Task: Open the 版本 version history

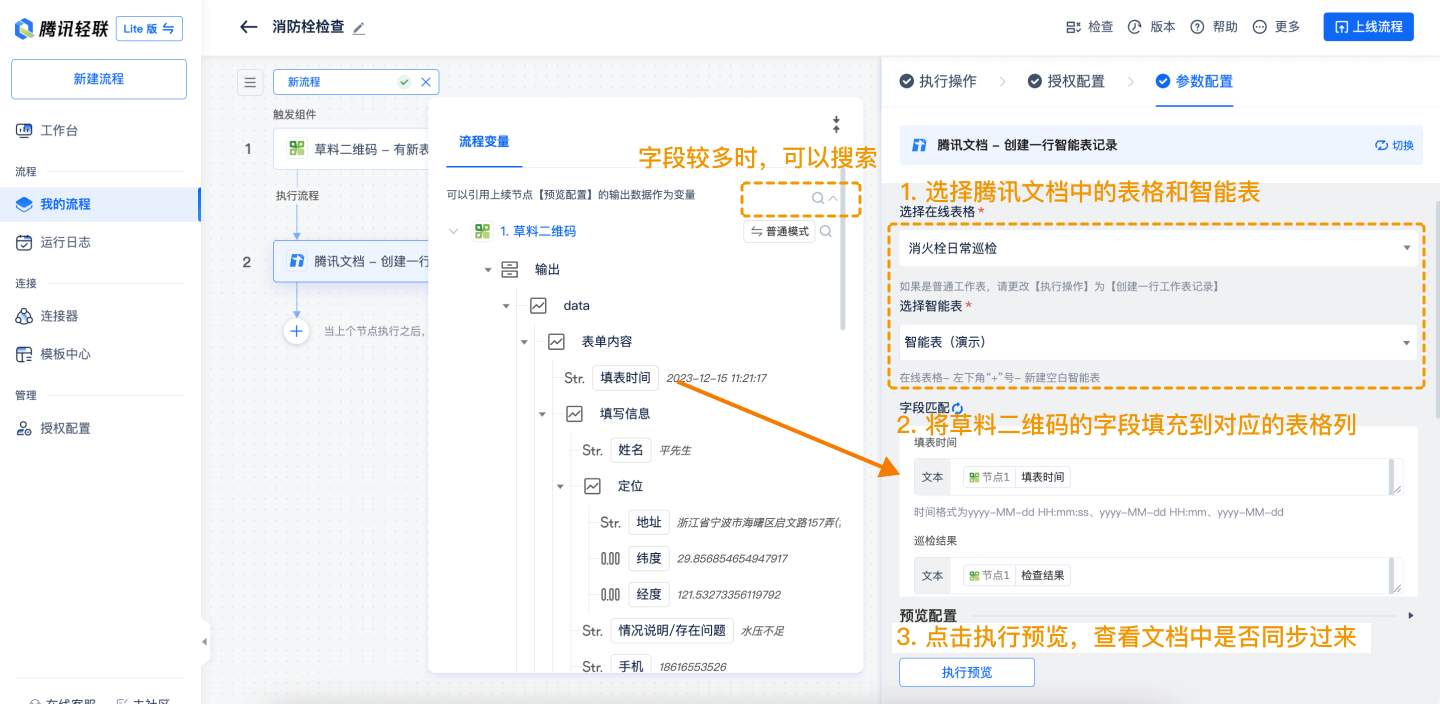Action: point(1152,27)
